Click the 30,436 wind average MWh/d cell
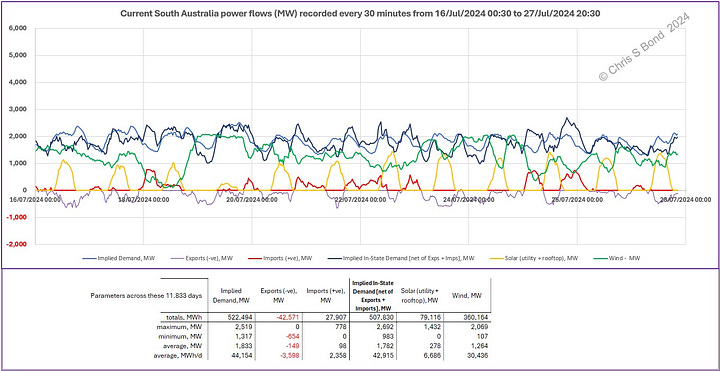Screen dimensions: 720x371 click(x=477, y=356)
